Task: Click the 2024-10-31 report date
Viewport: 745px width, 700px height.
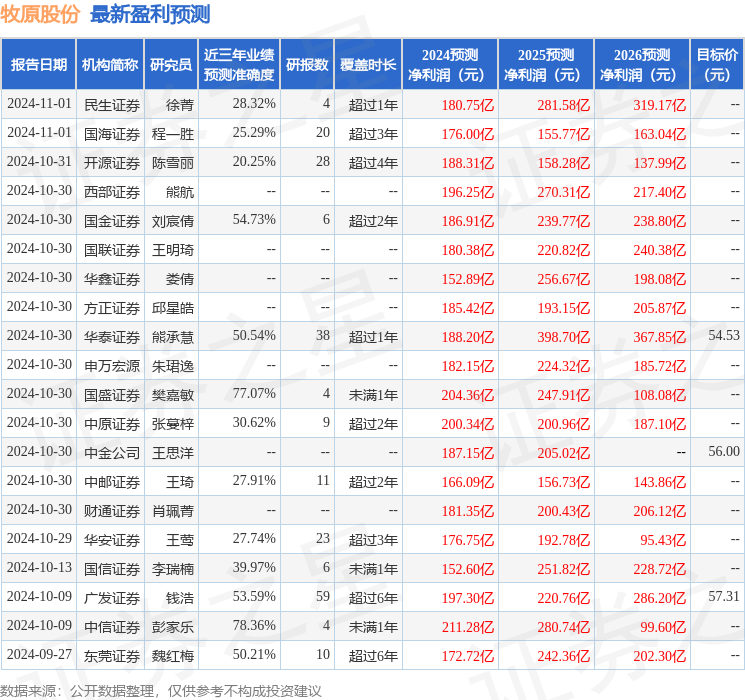Action: (x=39, y=161)
